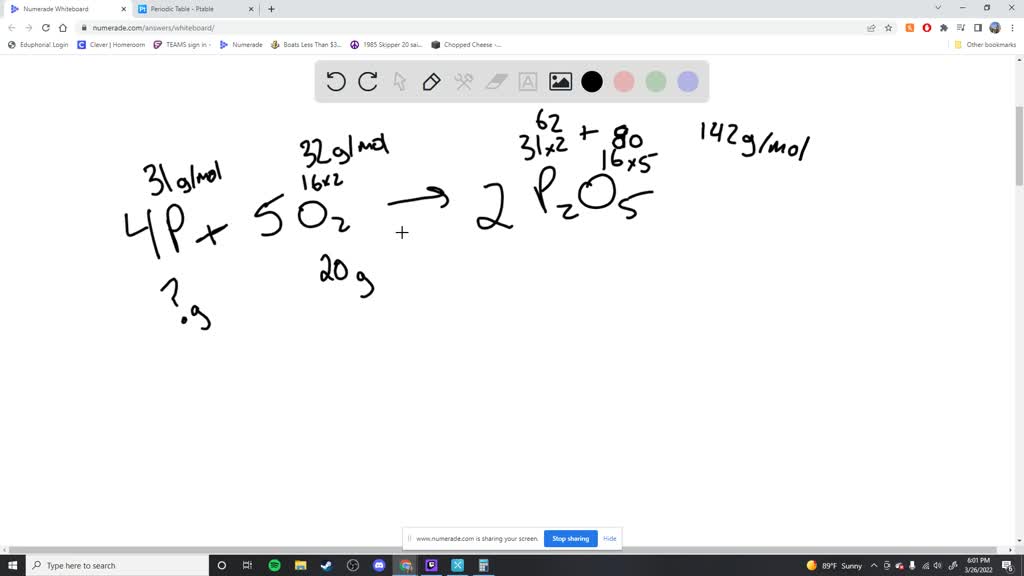Image resolution: width=1024 pixels, height=576 pixels.
Task: Select the Pen tool on the whiteboard toolbar
Action: 432,81
